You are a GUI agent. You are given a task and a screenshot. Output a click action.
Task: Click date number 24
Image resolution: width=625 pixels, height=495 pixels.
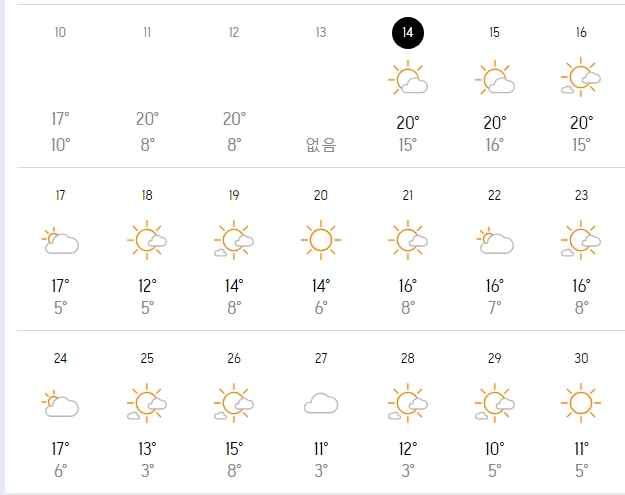pos(60,358)
